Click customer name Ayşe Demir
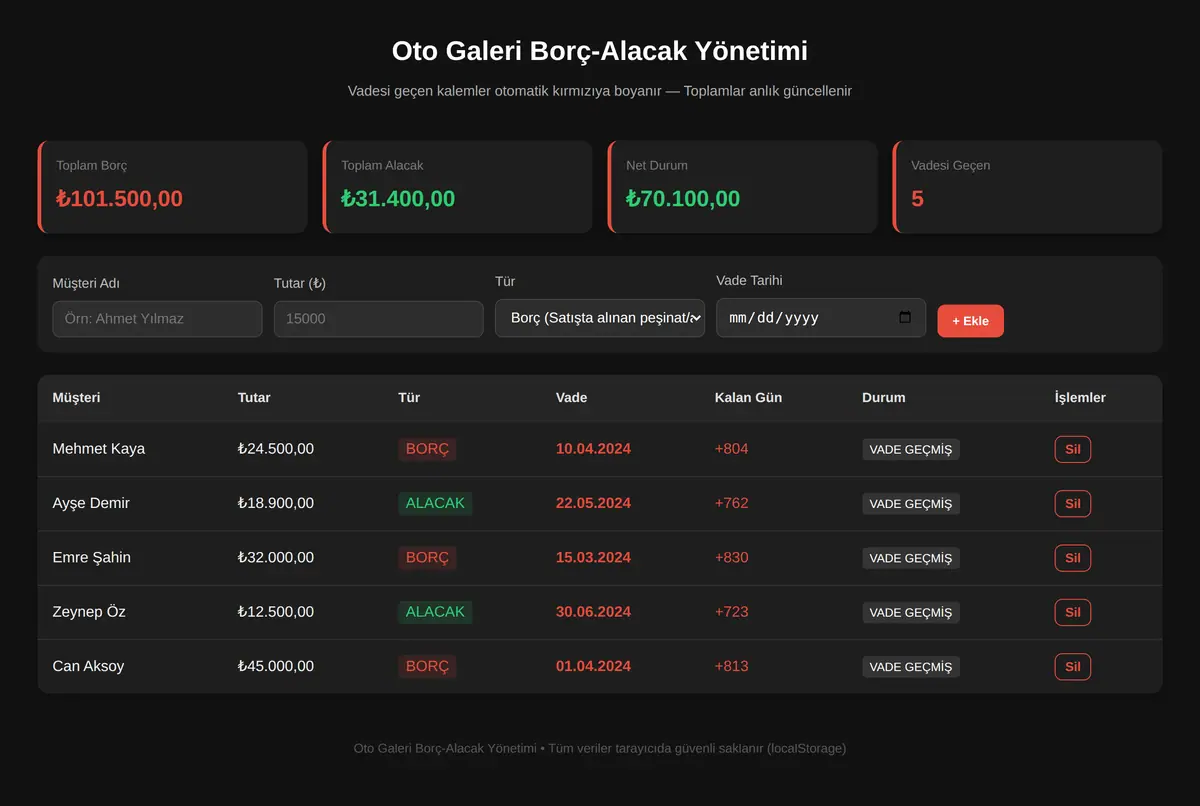Image resolution: width=1200 pixels, height=806 pixels. [x=91, y=503]
